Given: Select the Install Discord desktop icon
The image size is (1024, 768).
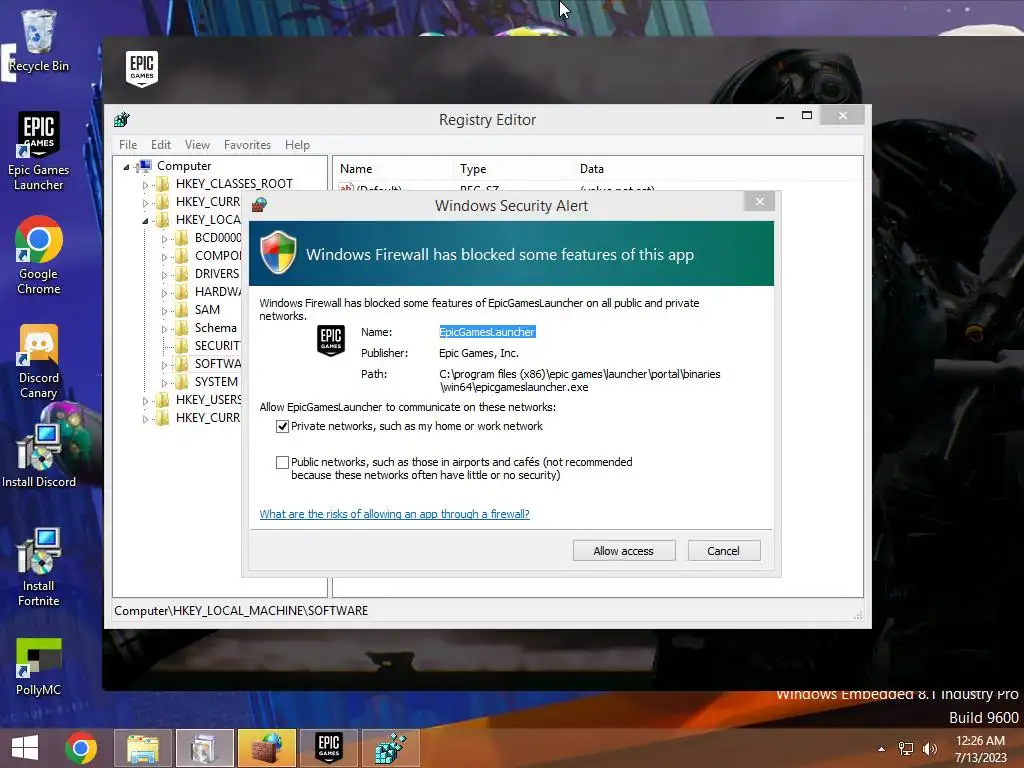Looking at the screenshot, I should pyautogui.click(x=39, y=455).
